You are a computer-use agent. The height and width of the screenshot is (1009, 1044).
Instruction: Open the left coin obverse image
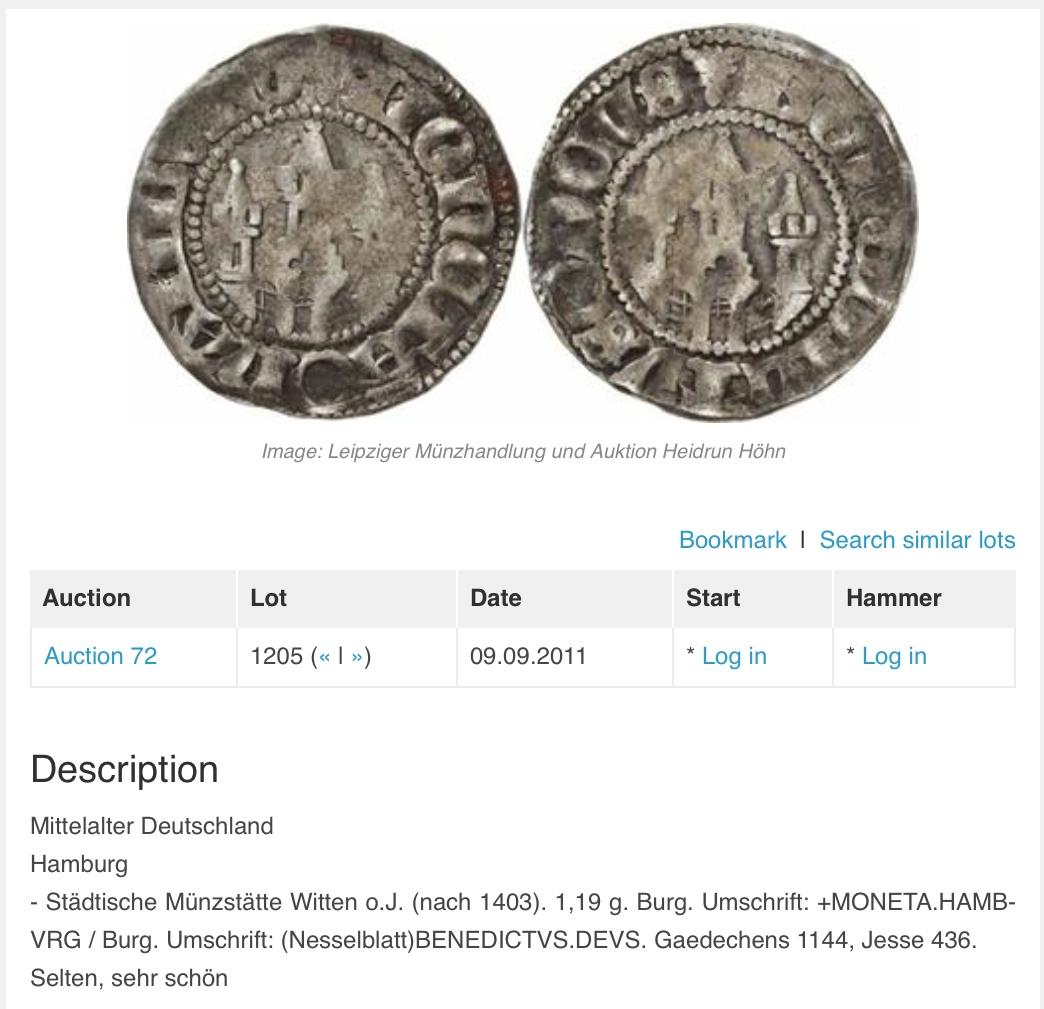324,222
